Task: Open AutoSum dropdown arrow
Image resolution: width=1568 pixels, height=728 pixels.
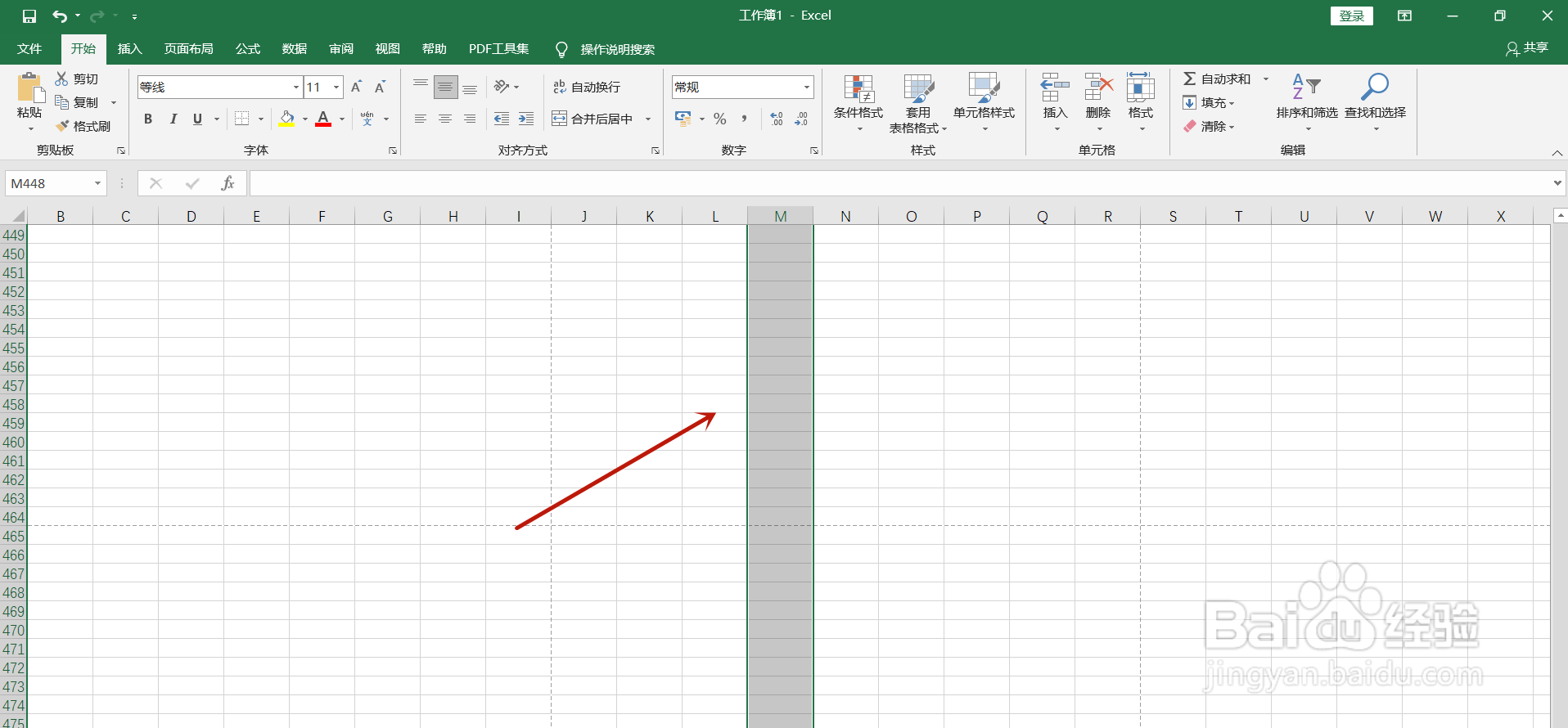Action: pos(1266,79)
